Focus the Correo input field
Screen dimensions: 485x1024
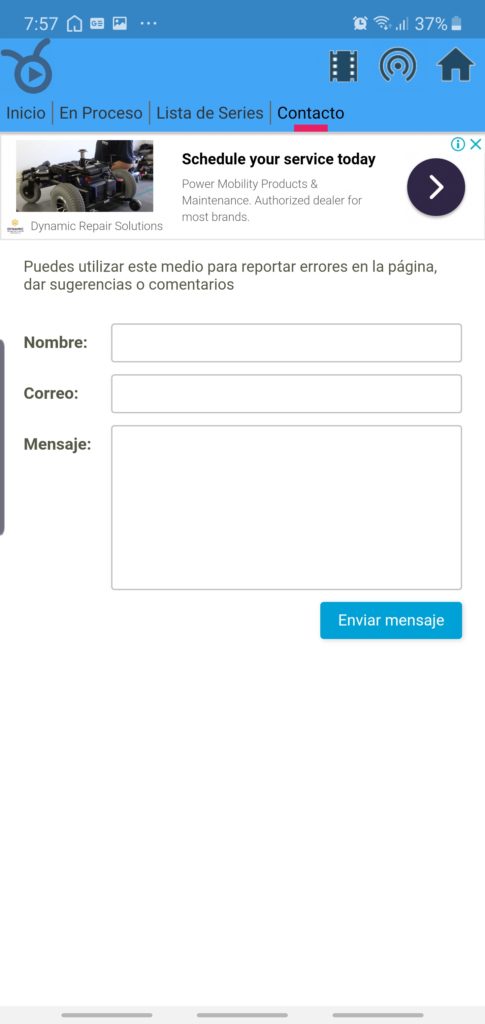287,394
